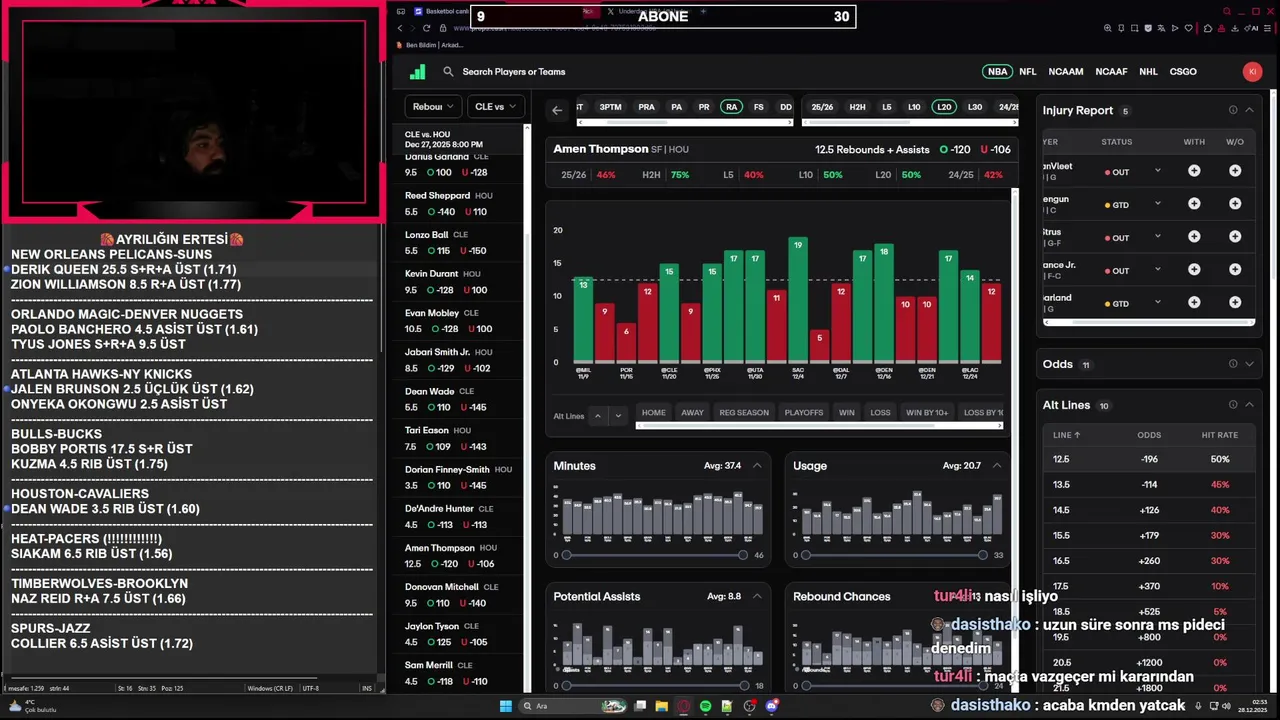Click the Usage range slider right handle

[983, 555]
